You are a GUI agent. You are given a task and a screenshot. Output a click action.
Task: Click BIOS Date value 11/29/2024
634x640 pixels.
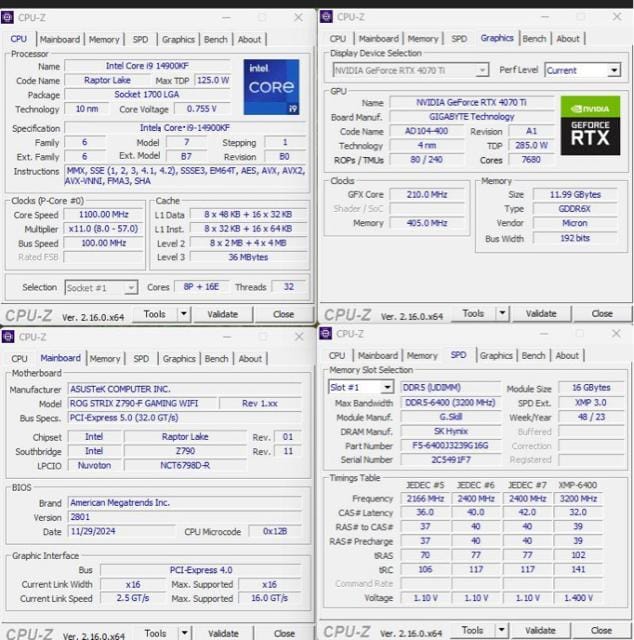pos(121,531)
